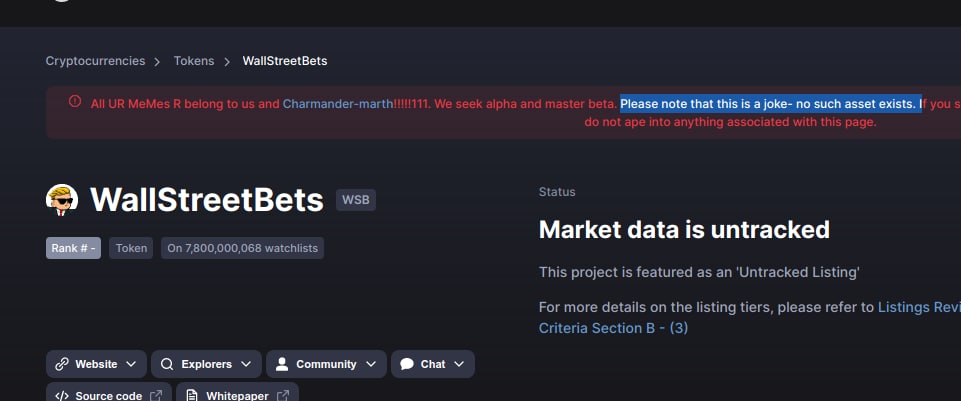This screenshot has height=401, width=961.
Task: Click the code brackets icon on Source code
Action: click(x=62, y=396)
